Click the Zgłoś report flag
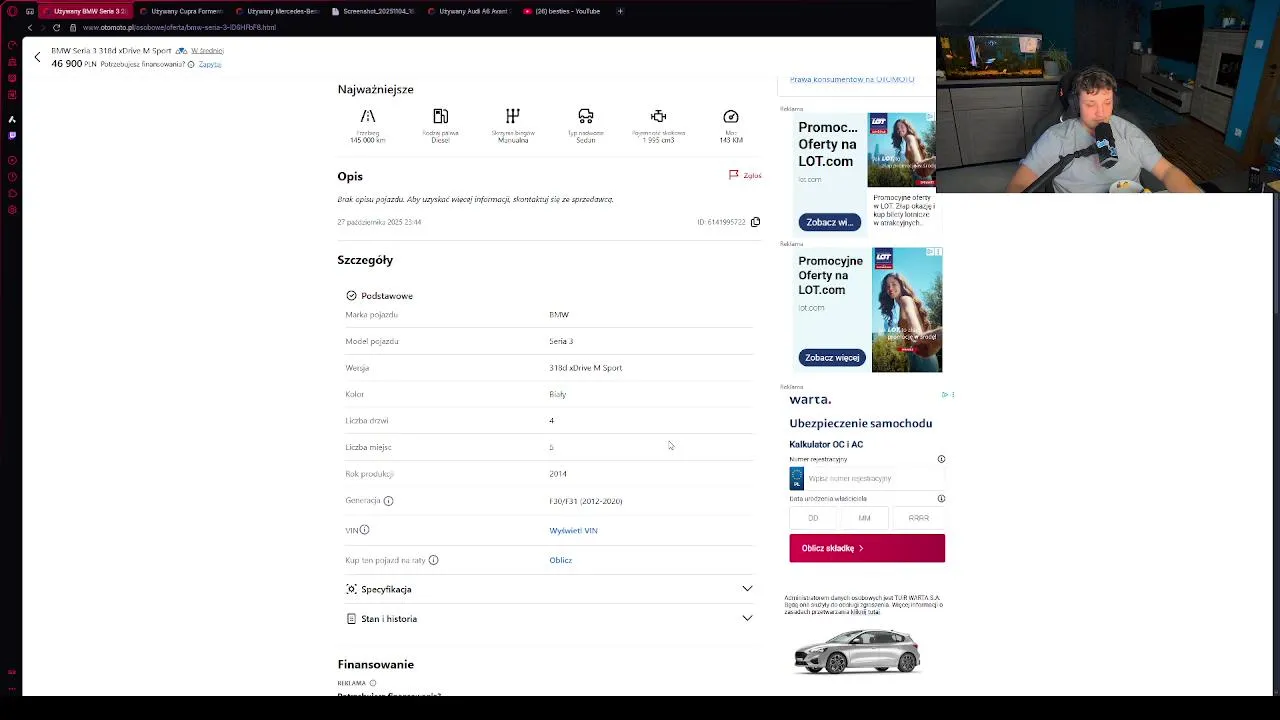 coord(745,175)
